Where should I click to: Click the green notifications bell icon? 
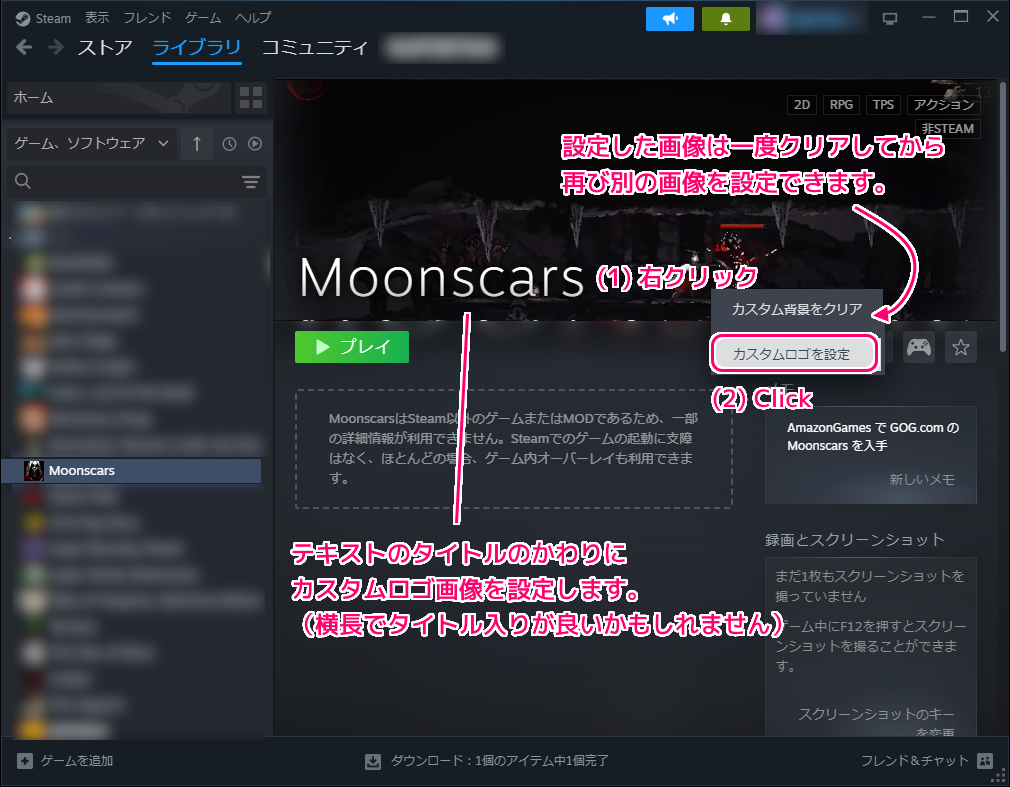pyautogui.click(x=726, y=19)
